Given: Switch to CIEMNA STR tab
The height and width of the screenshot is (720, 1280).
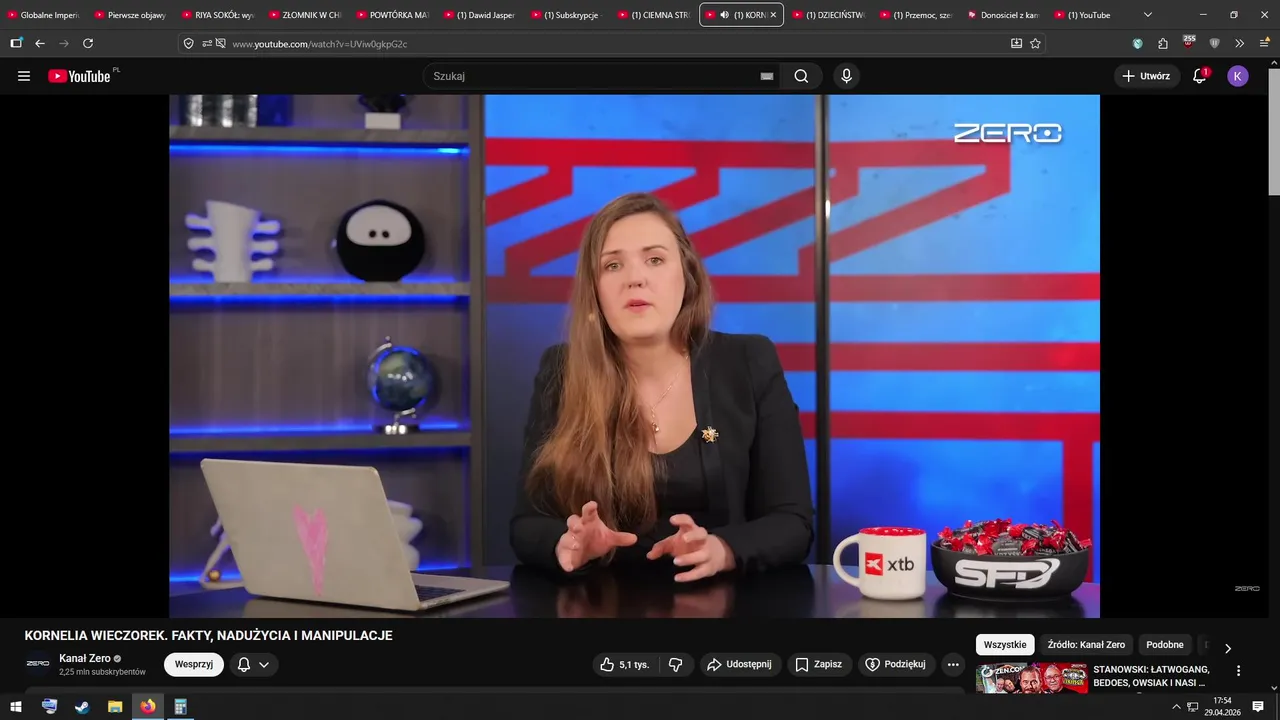Looking at the screenshot, I should click(652, 15).
